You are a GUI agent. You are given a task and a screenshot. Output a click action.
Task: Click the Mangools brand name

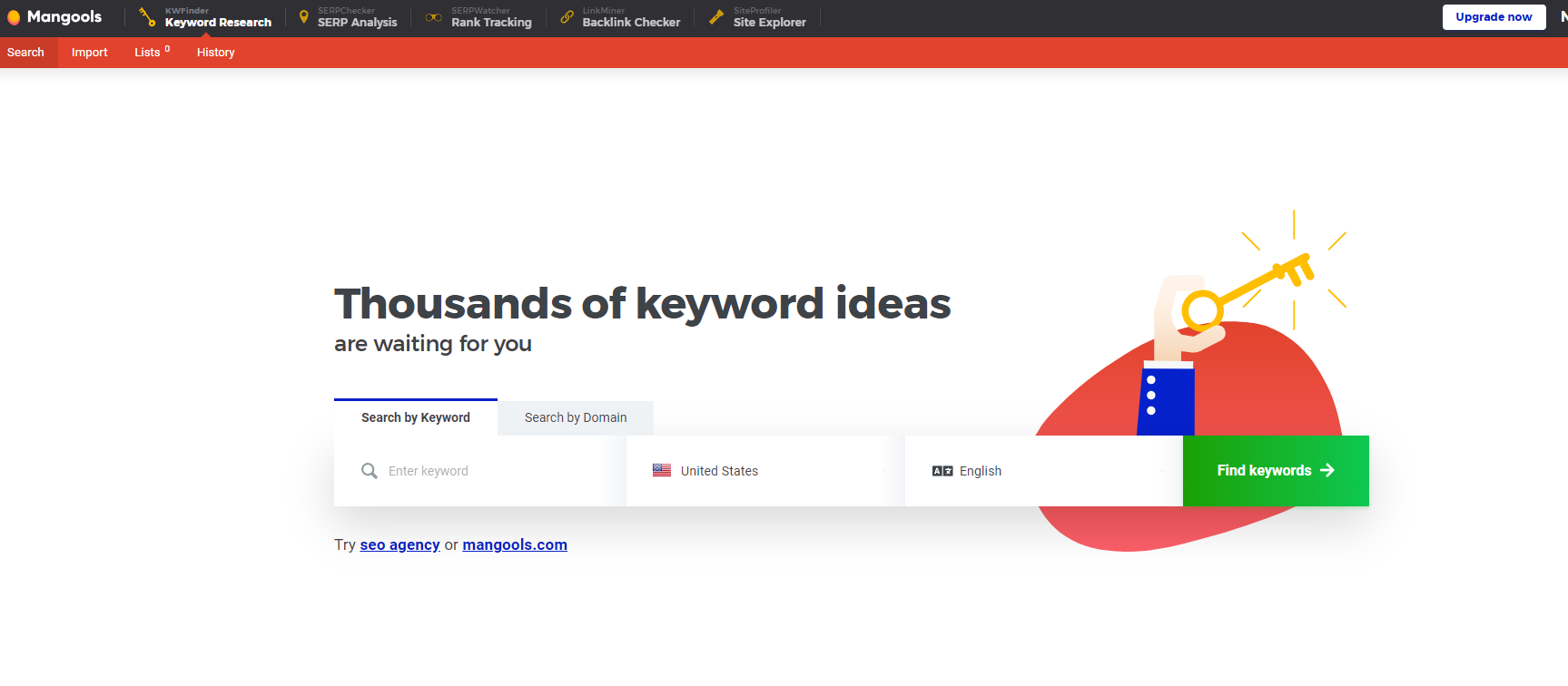(64, 17)
